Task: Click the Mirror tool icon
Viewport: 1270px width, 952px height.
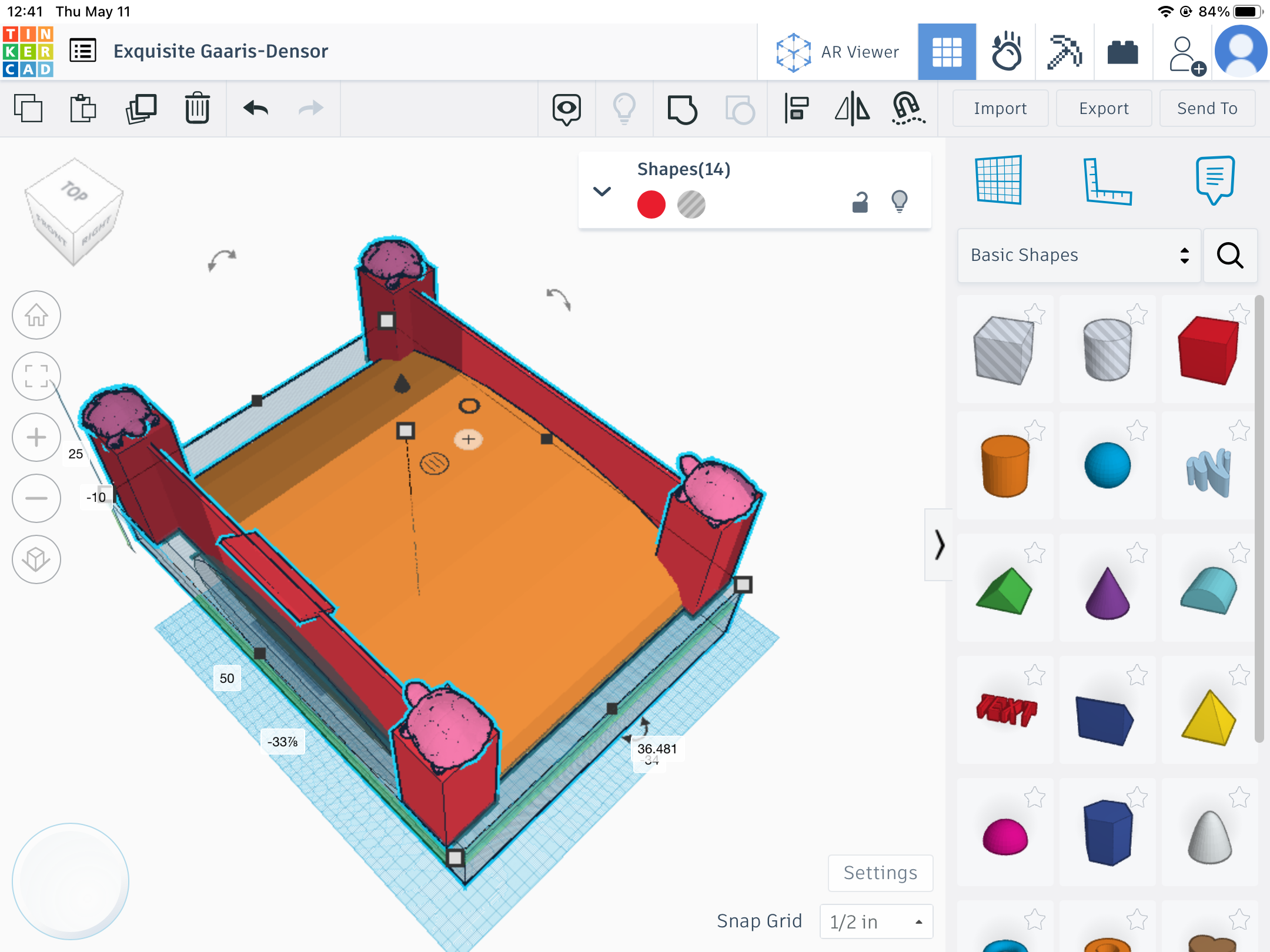Action: (x=852, y=109)
